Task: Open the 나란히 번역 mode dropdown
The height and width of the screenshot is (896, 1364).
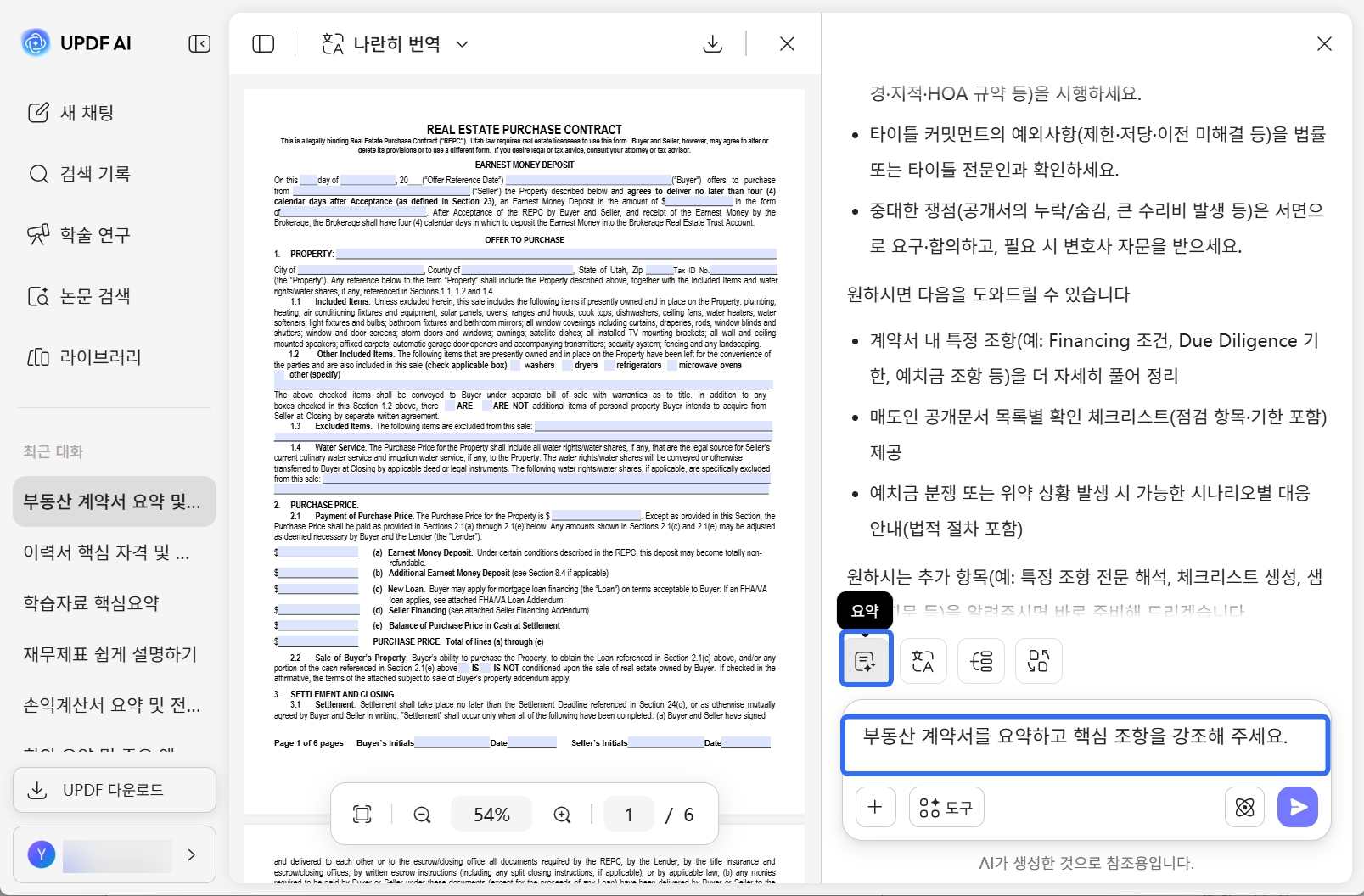Action: (462, 43)
